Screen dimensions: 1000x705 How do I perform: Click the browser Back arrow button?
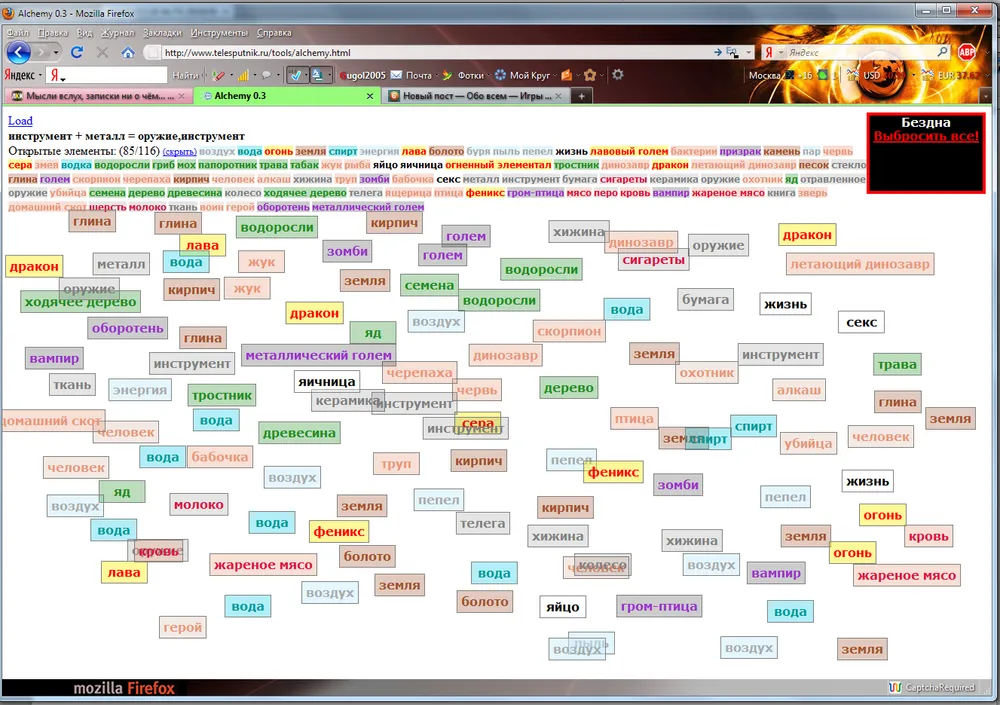pos(19,52)
